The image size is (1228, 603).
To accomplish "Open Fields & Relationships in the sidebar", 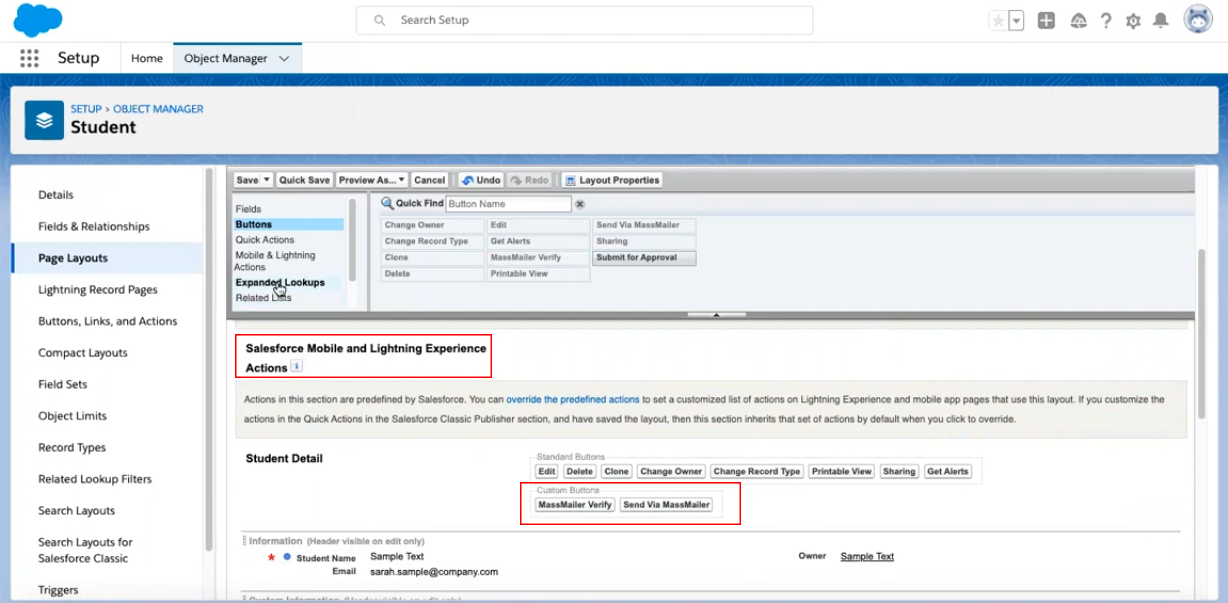I will click(x=94, y=227).
